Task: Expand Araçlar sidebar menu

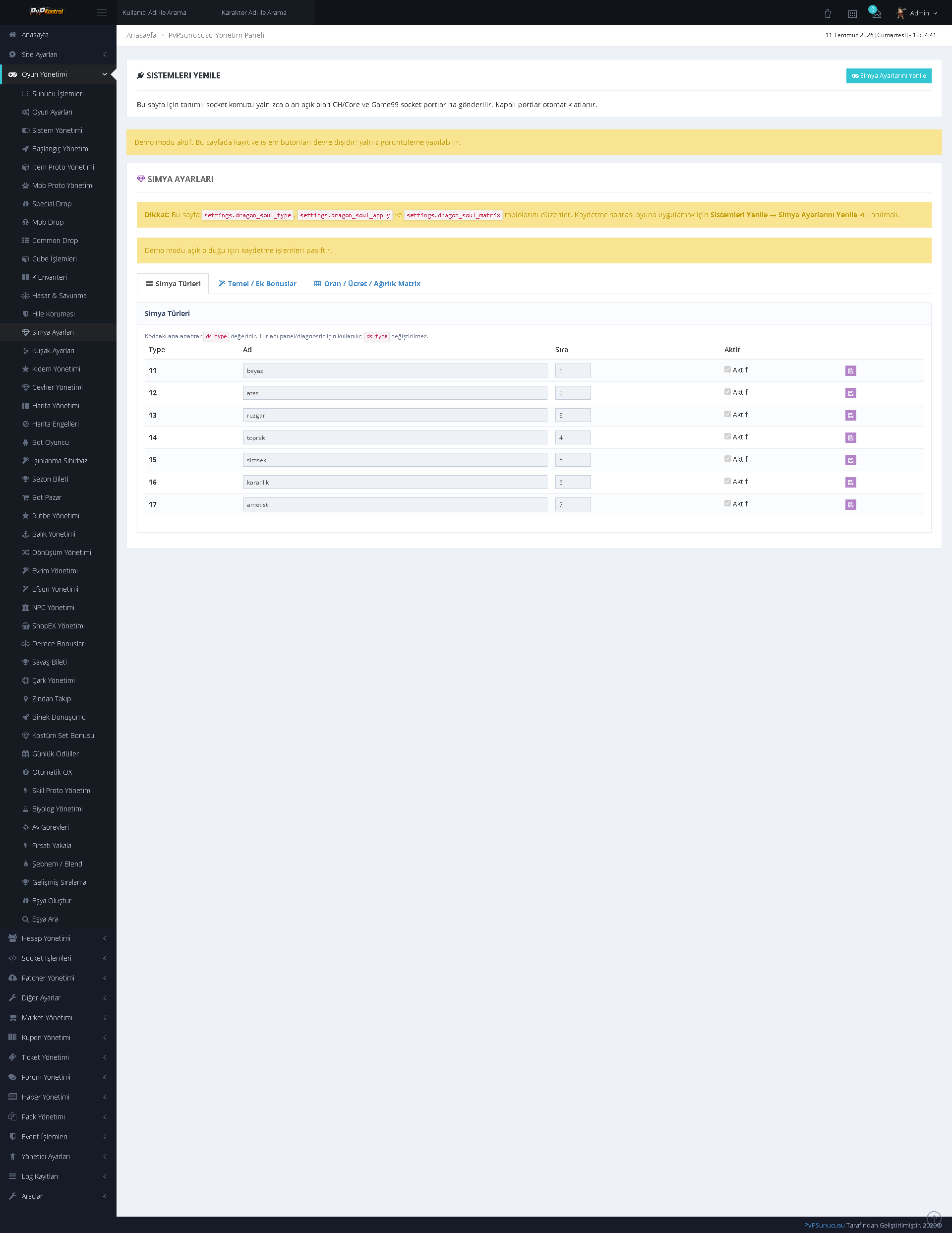Action: (58, 1196)
